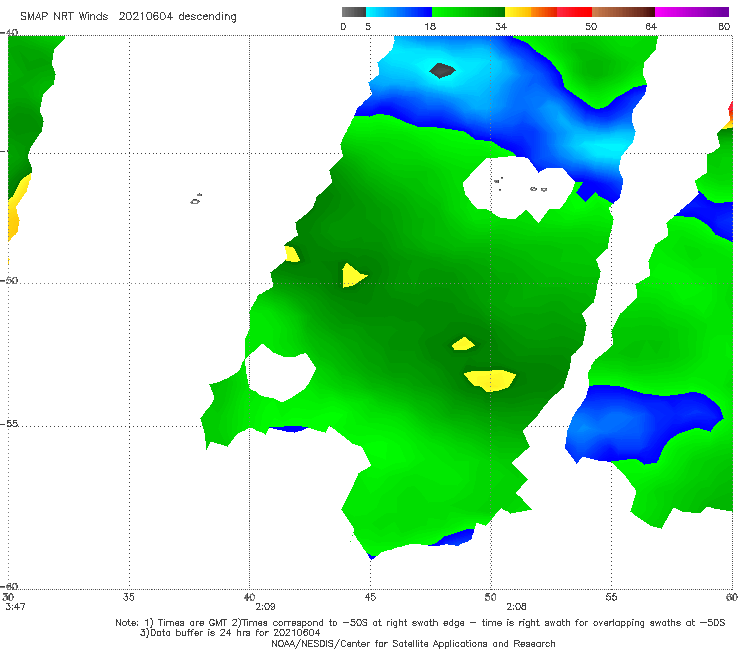Click the dark gray low-wind patch in cyan area
740x650 pixels.
click(442, 70)
